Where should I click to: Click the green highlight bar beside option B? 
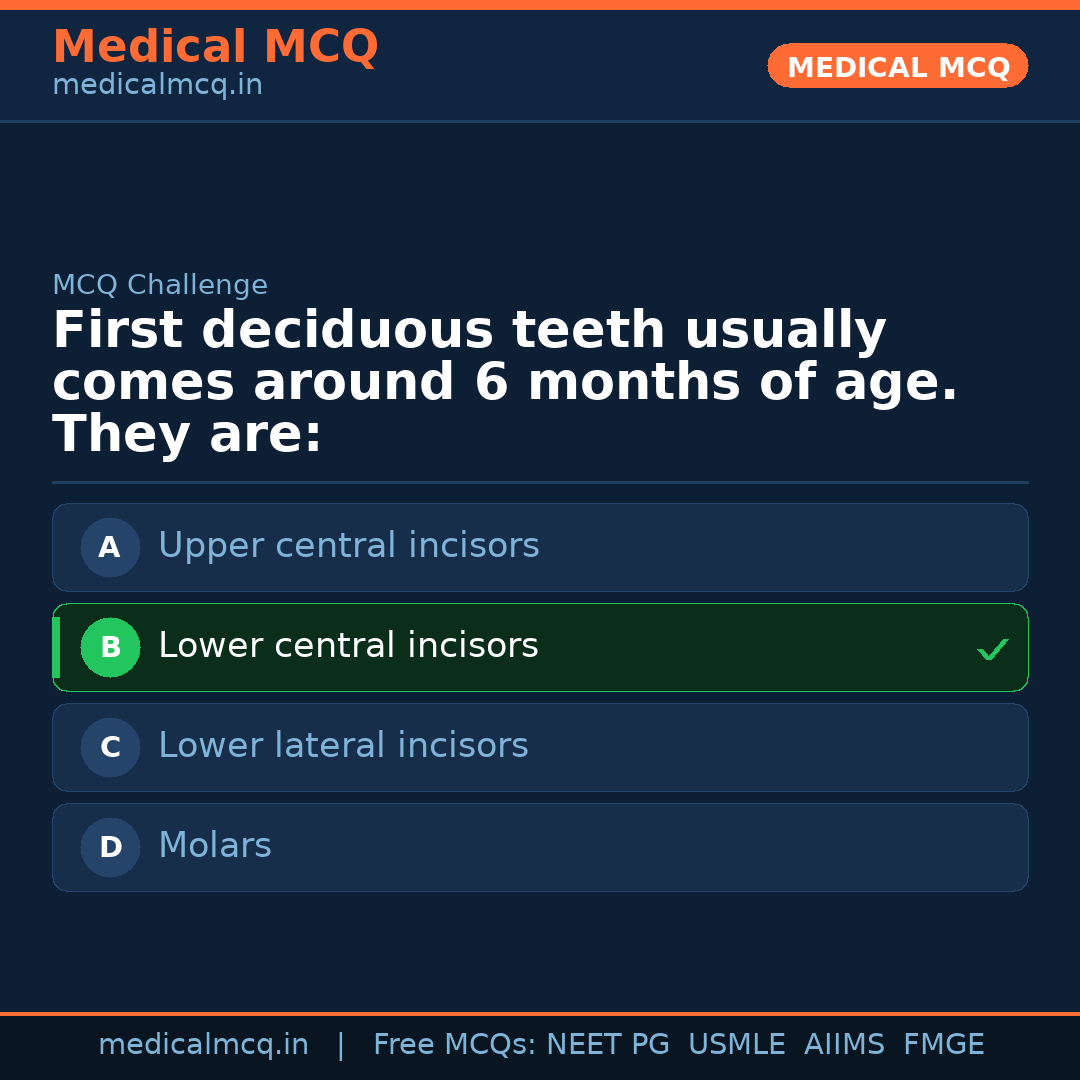(x=56, y=647)
